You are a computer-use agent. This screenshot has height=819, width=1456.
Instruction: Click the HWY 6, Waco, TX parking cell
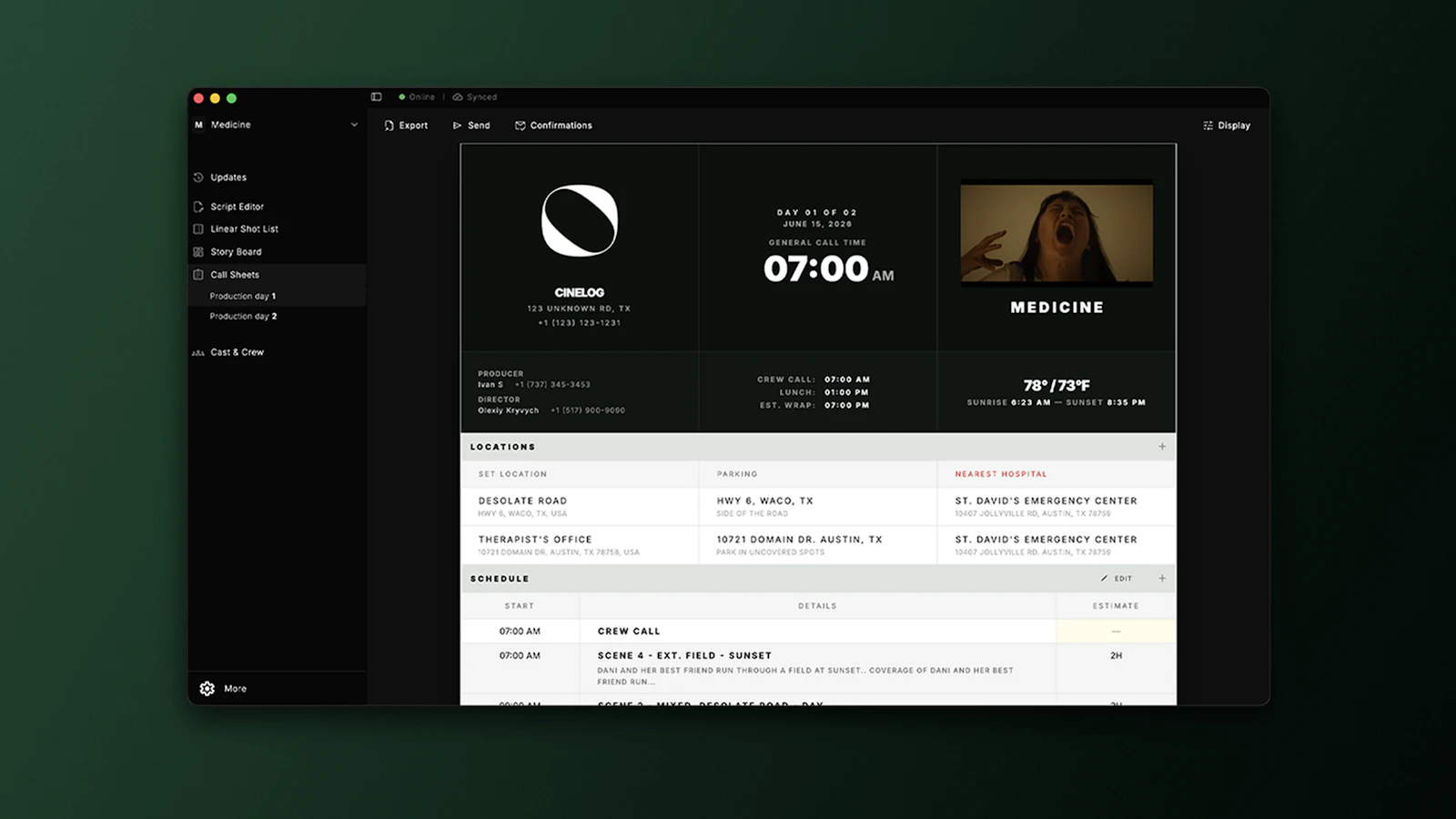coord(818,507)
